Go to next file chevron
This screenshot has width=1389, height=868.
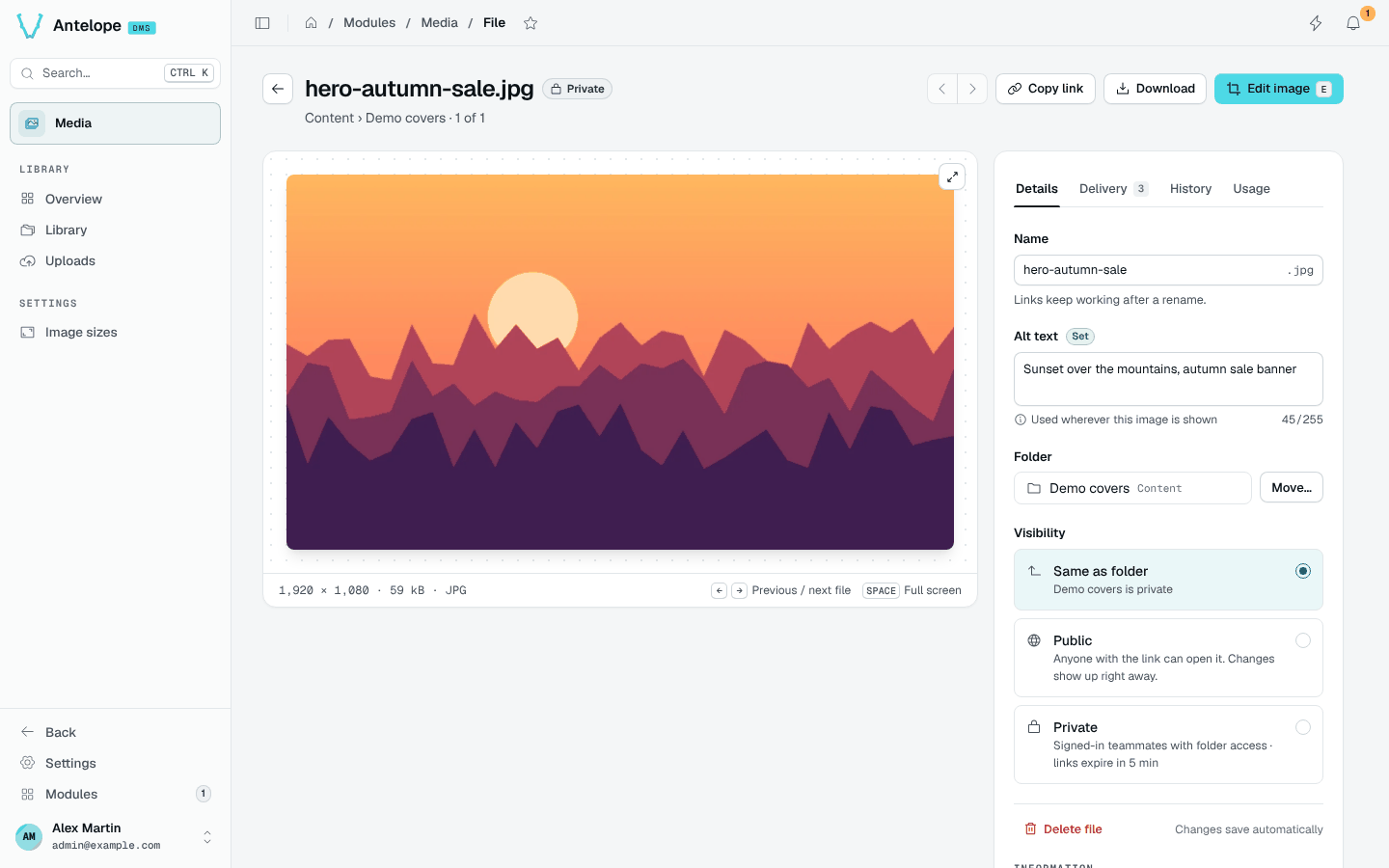coord(972,89)
